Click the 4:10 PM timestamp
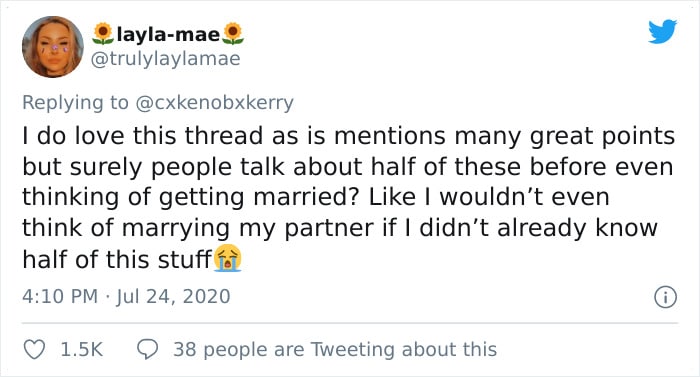700x377 pixels. [x=60, y=297]
